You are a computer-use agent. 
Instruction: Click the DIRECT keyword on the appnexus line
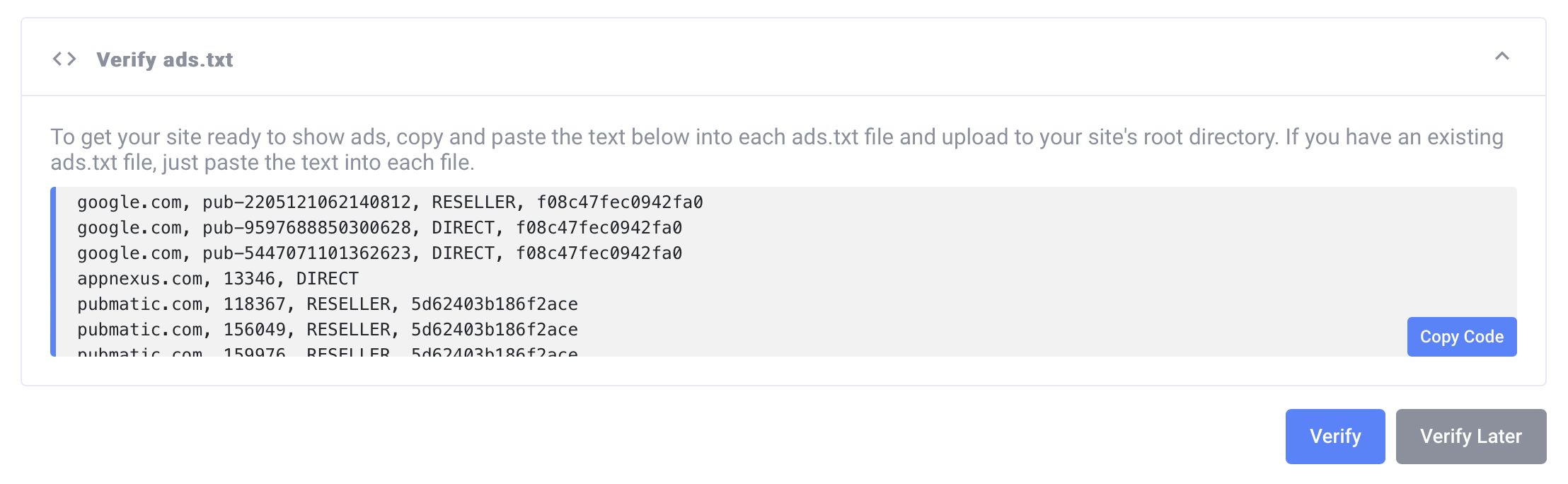click(327, 279)
